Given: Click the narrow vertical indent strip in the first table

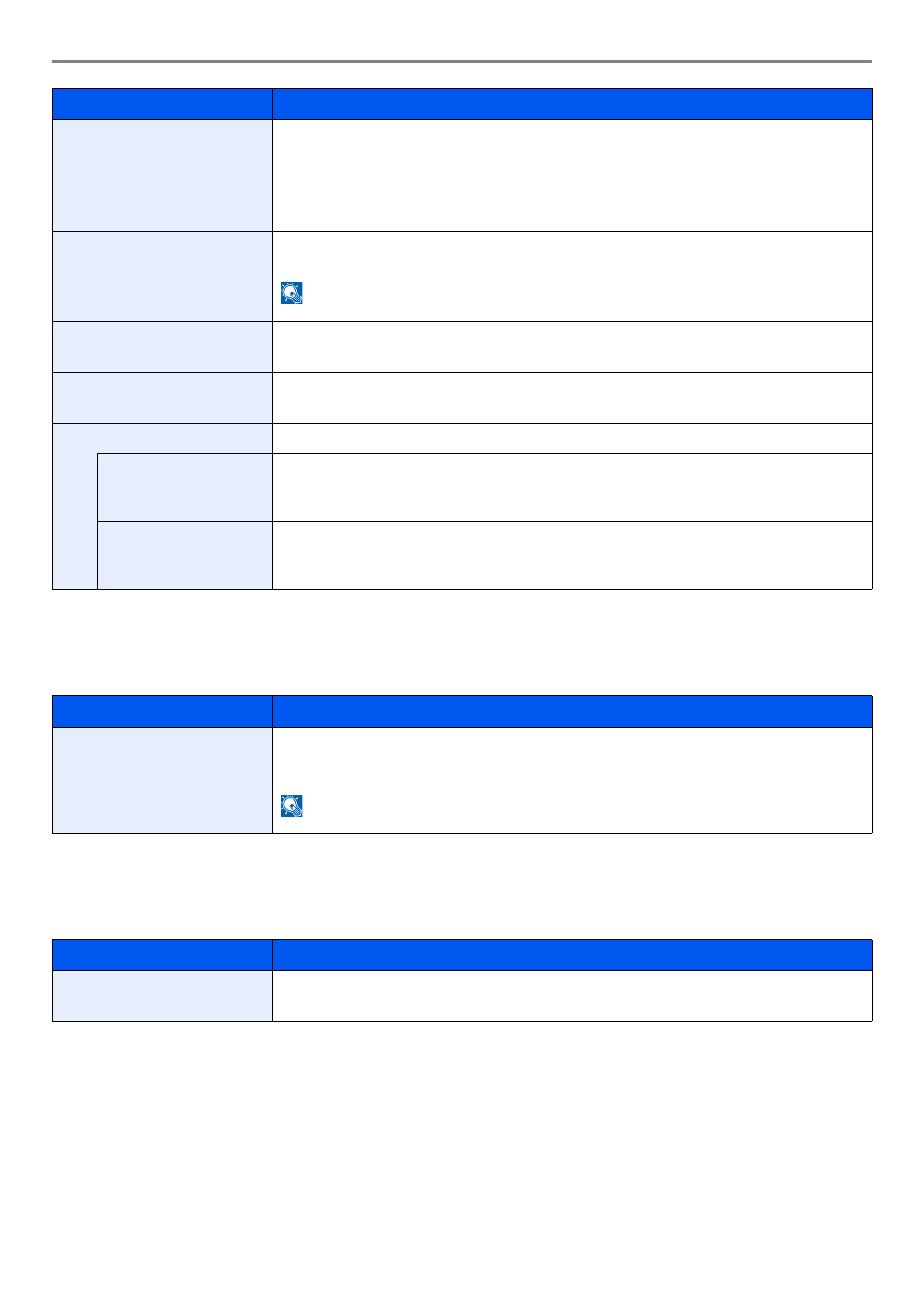Looking at the screenshot, I should (75, 520).
